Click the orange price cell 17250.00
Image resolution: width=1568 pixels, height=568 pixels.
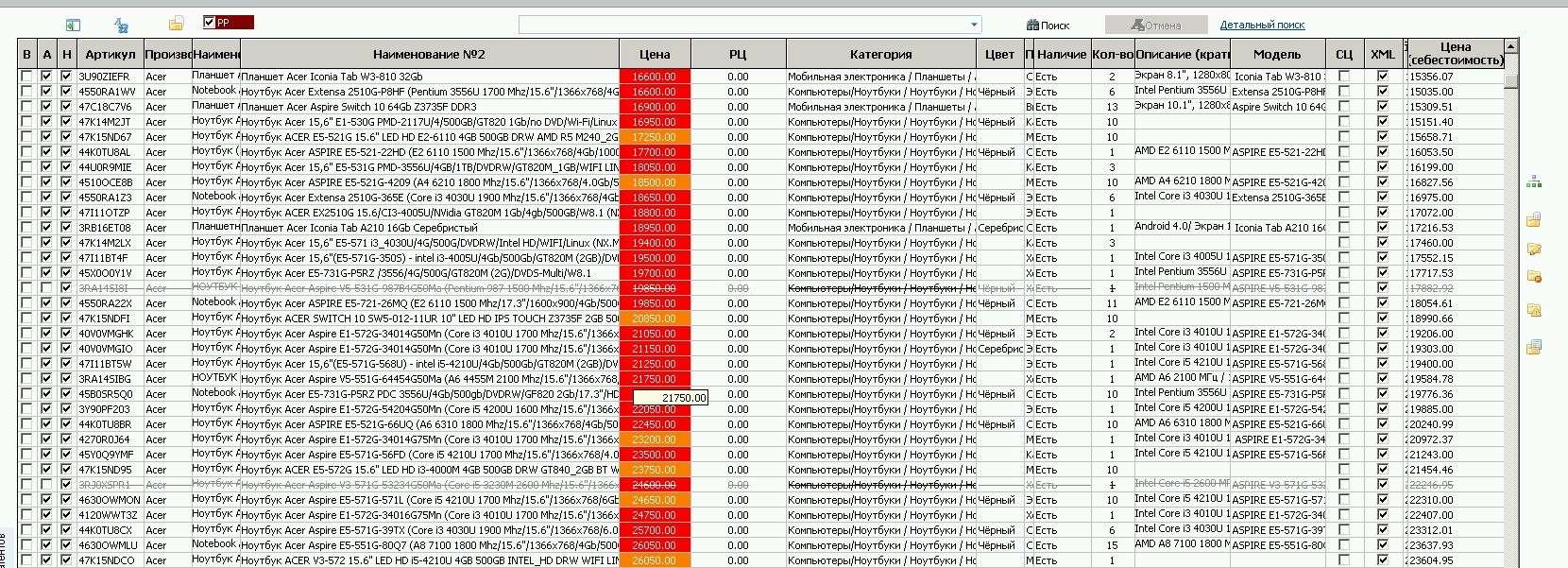(655, 137)
